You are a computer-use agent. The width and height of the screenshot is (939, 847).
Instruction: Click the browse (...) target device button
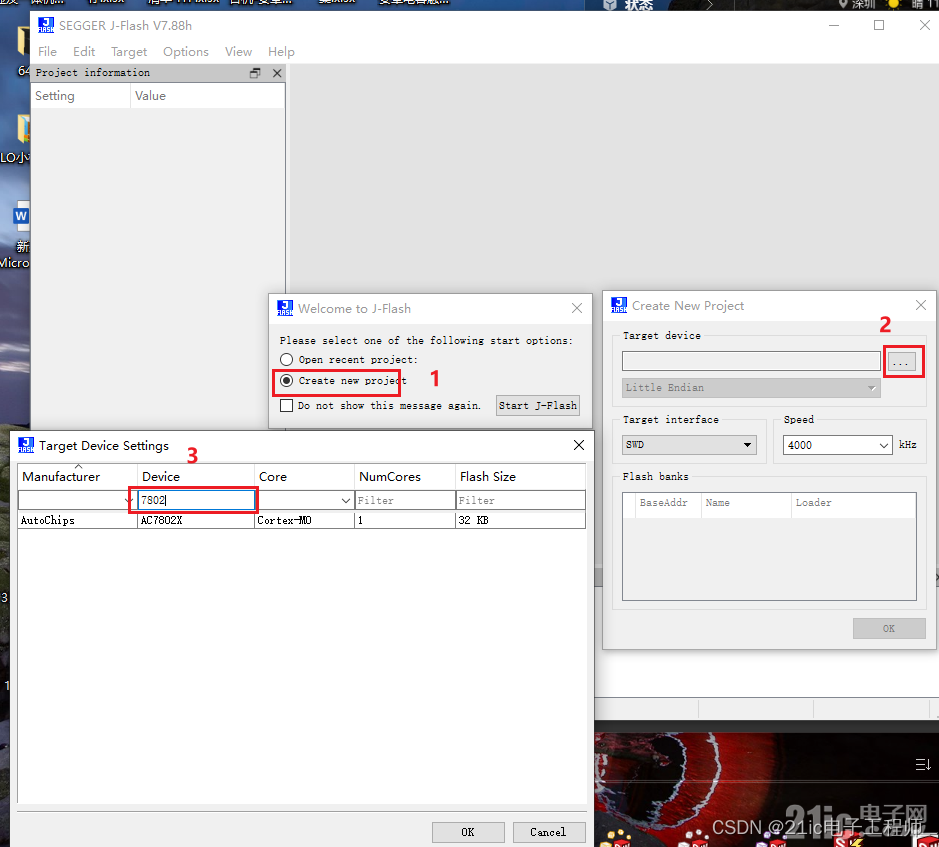click(x=901, y=362)
